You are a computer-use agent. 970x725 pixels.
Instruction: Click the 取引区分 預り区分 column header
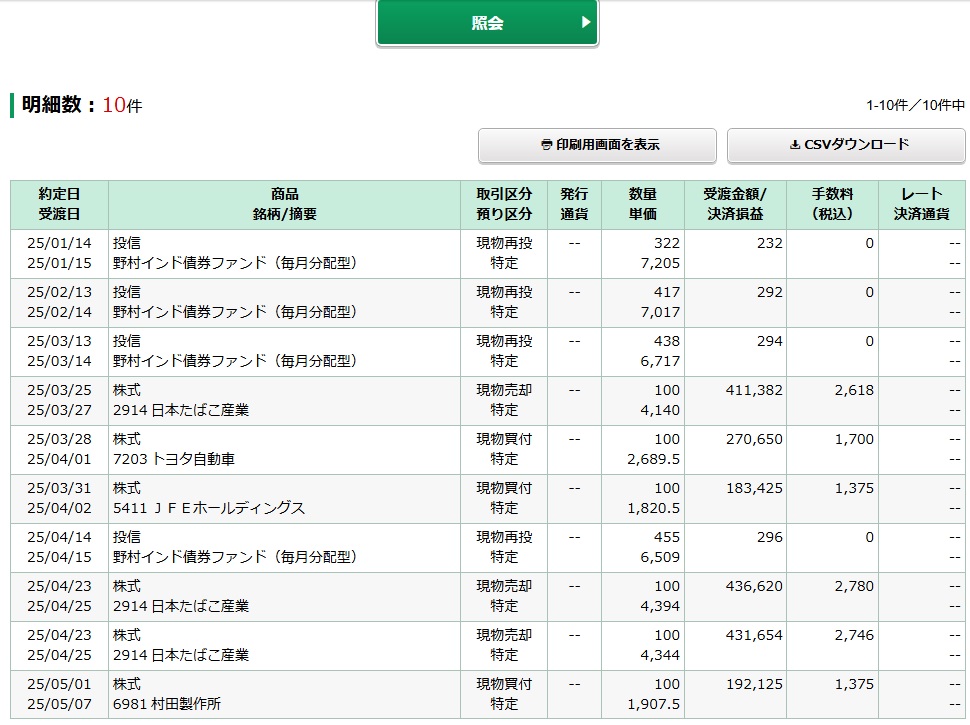pyautogui.click(x=504, y=204)
